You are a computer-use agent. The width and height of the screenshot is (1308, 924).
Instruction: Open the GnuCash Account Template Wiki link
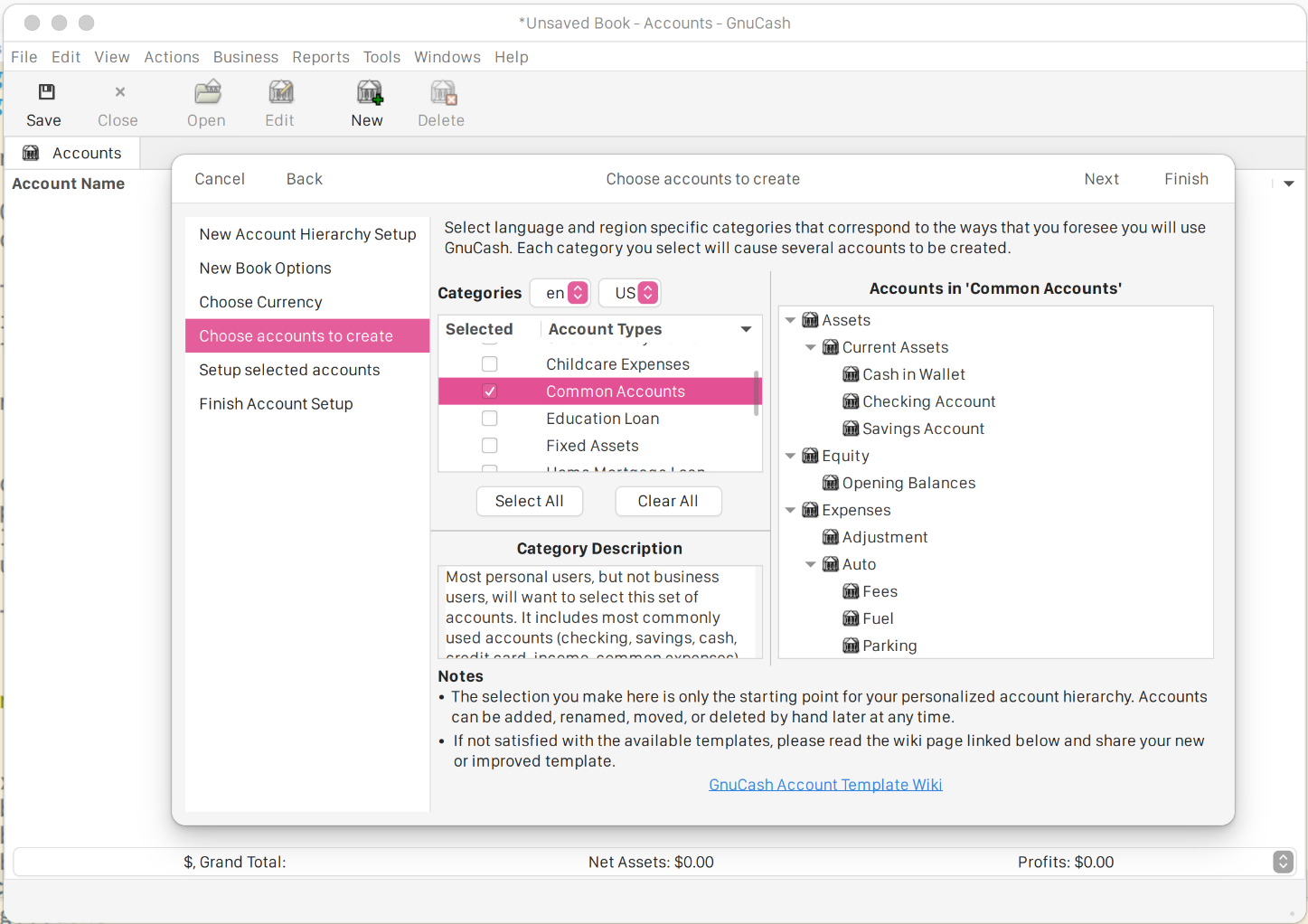tap(824, 784)
